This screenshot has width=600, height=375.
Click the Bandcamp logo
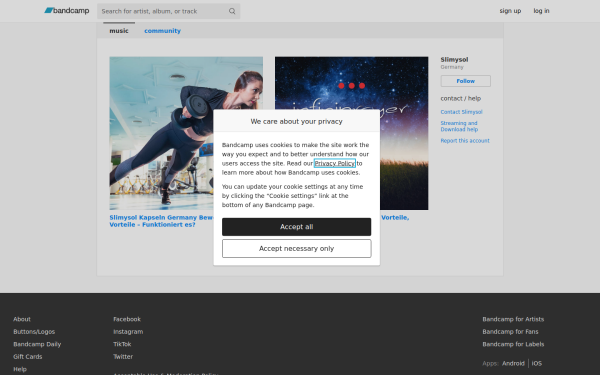pyautogui.click(x=67, y=11)
